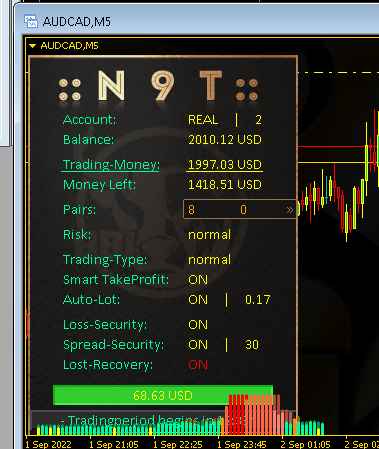379x449 pixels.
Task: Click the Money Left value 1418.51 USD
Action: point(225,185)
